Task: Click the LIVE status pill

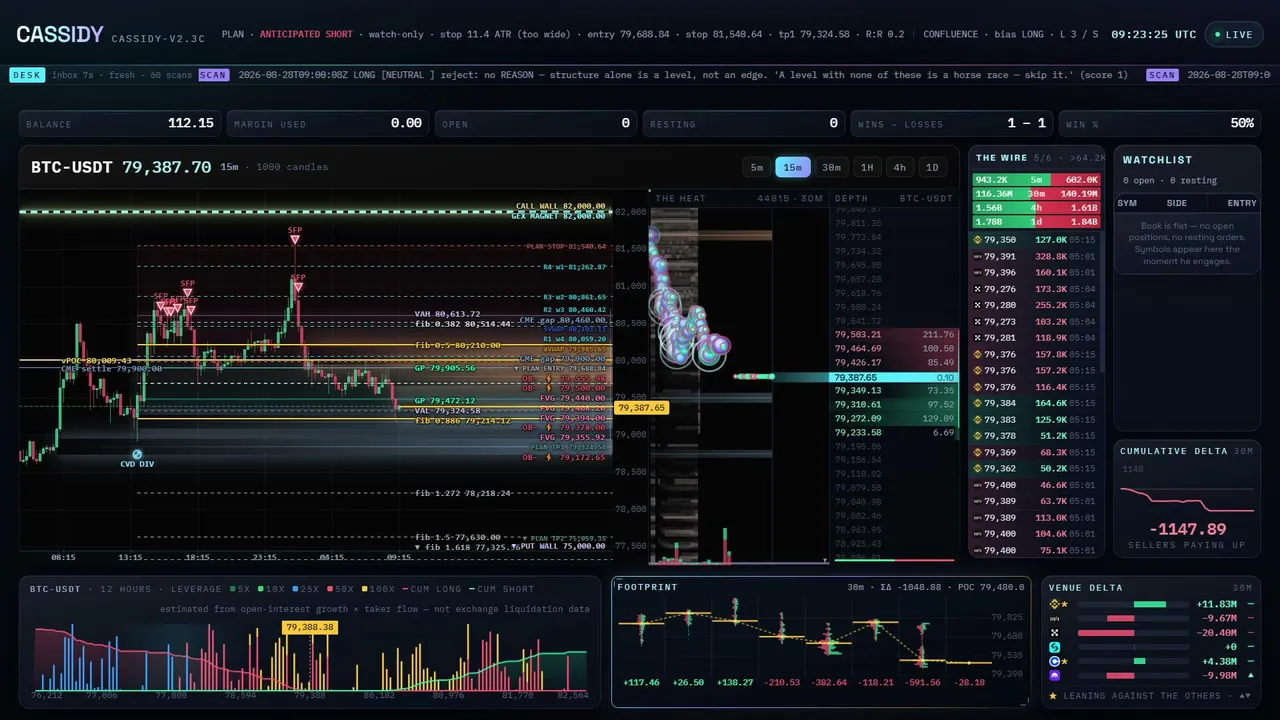Action: point(1233,34)
